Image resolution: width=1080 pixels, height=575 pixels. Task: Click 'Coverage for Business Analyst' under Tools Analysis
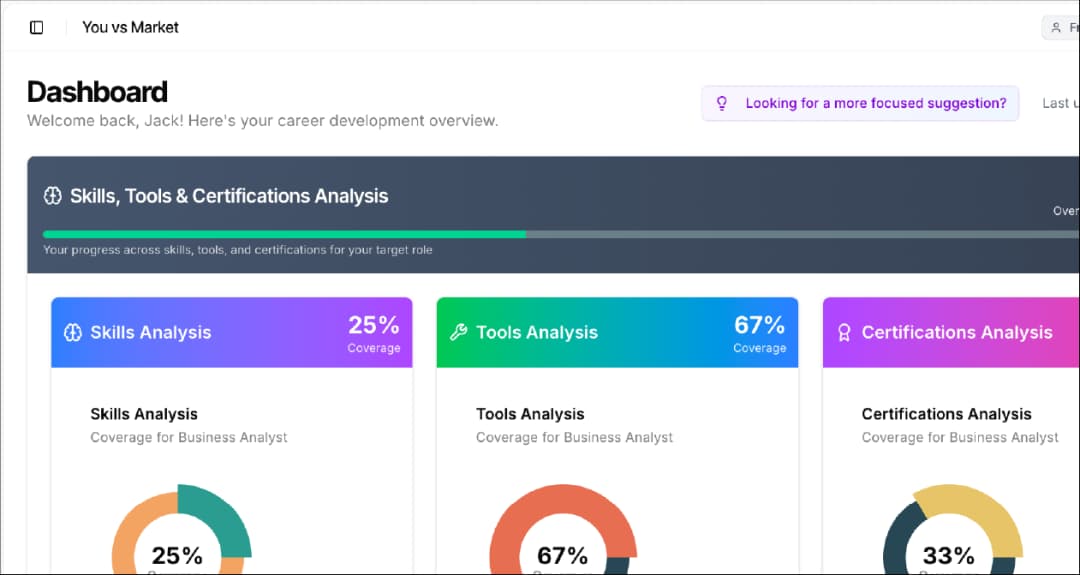tap(574, 437)
